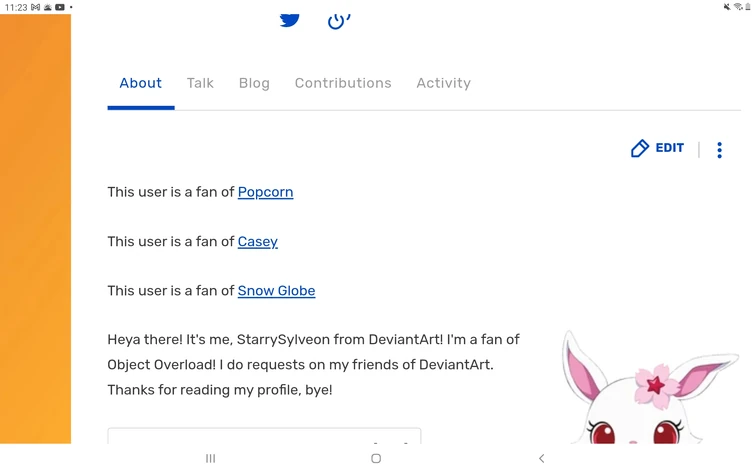Viewport: 755px width, 472px height.
Task: Open the Twitter bird icon link
Action: click(289, 20)
